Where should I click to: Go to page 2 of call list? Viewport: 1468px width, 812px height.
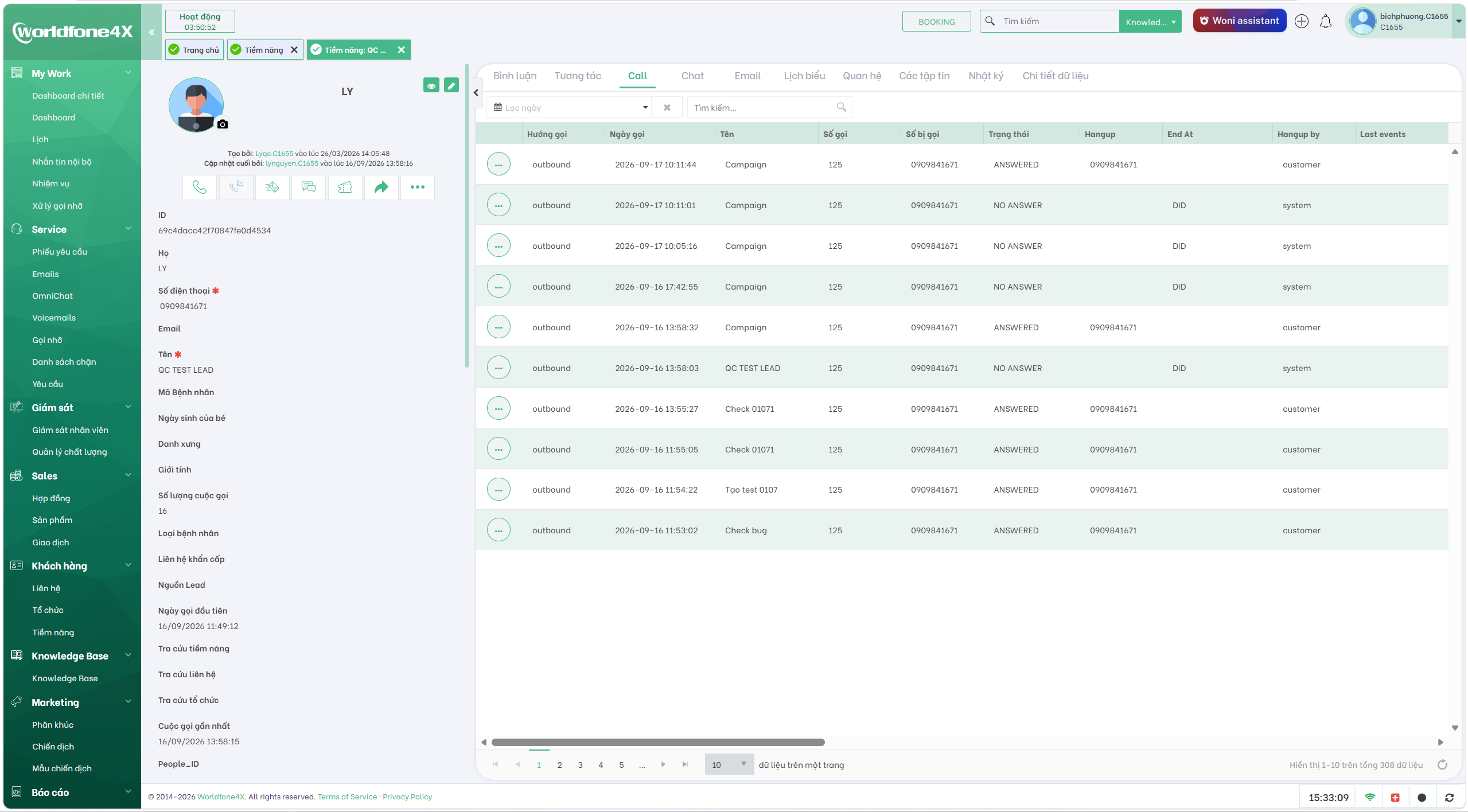[x=559, y=764]
